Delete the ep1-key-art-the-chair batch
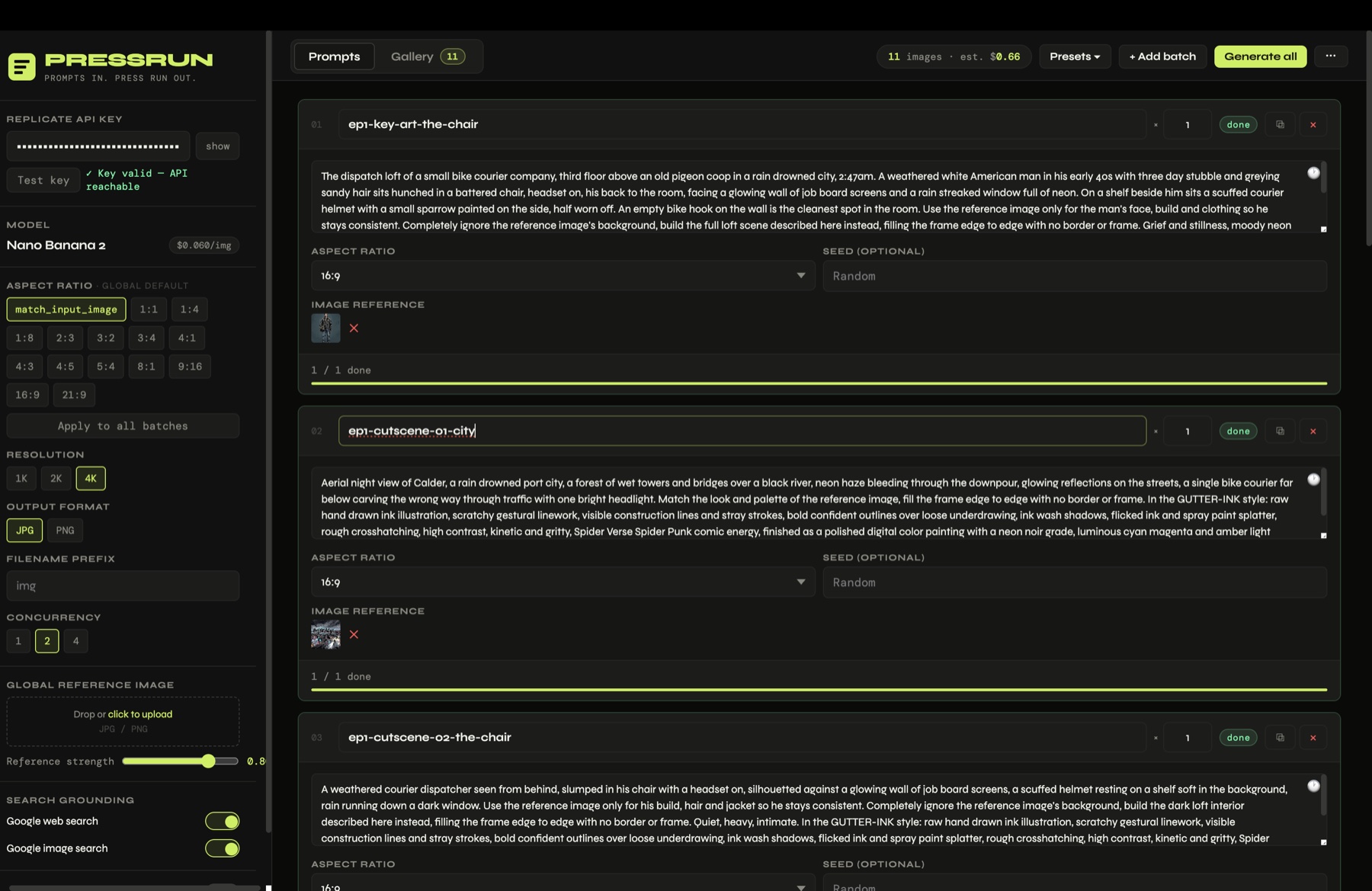This screenshot has height=891, width=1372. pyautogui.click(x=1313, y=124)
